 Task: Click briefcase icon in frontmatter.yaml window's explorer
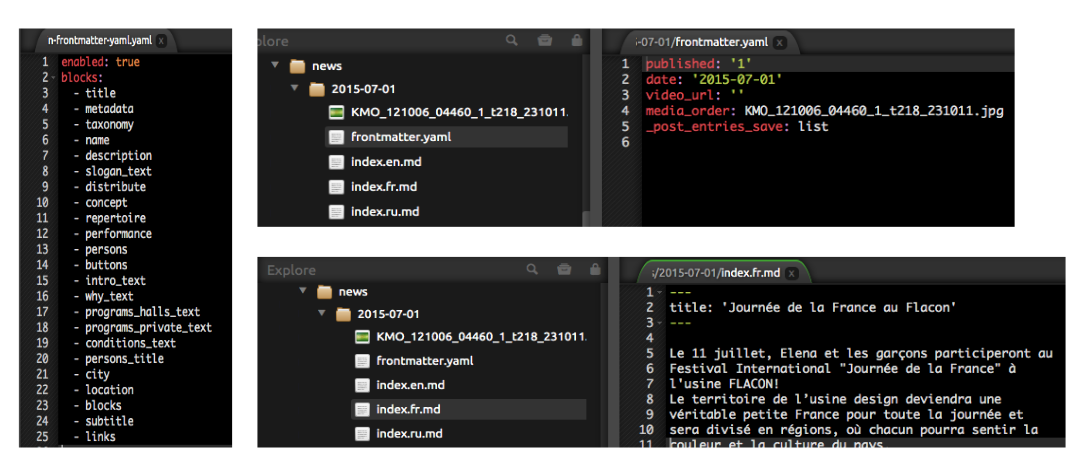point(546,41)
